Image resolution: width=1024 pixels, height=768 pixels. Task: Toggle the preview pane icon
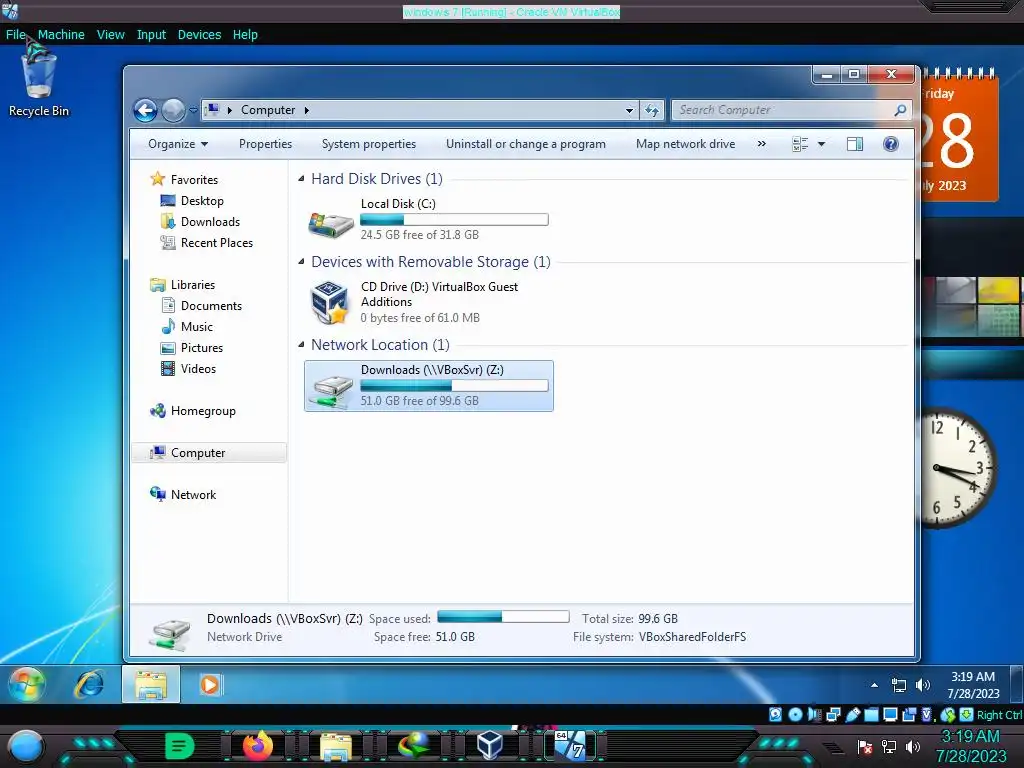point(854,144)
